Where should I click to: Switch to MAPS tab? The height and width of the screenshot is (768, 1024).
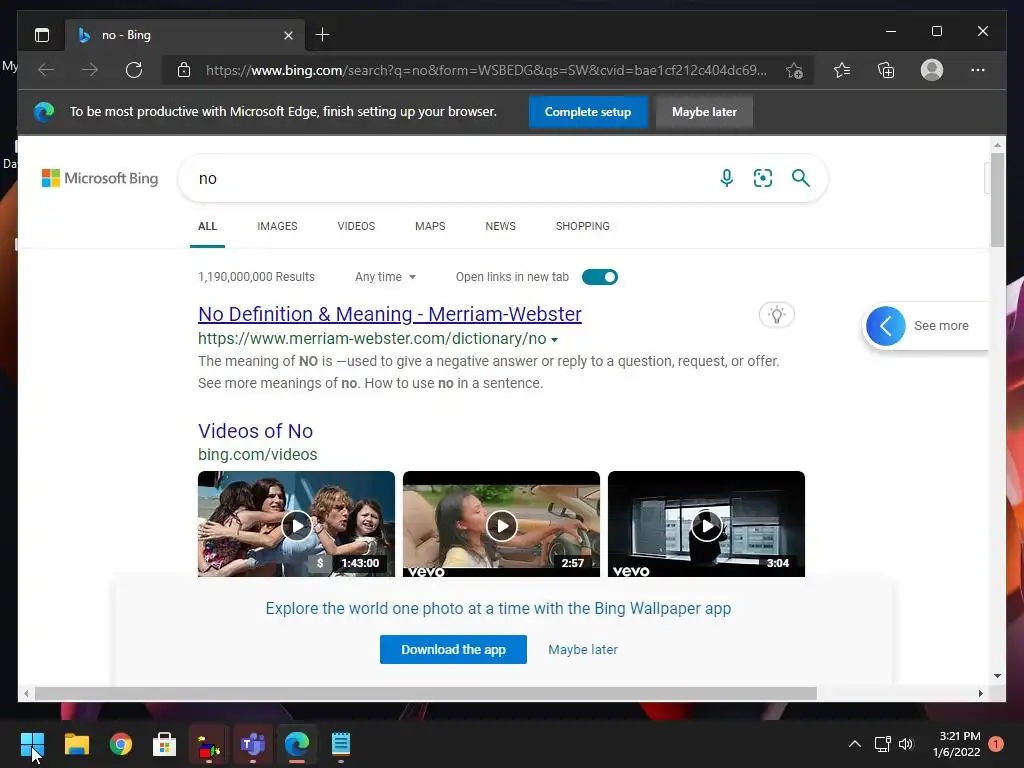(430, 226)
